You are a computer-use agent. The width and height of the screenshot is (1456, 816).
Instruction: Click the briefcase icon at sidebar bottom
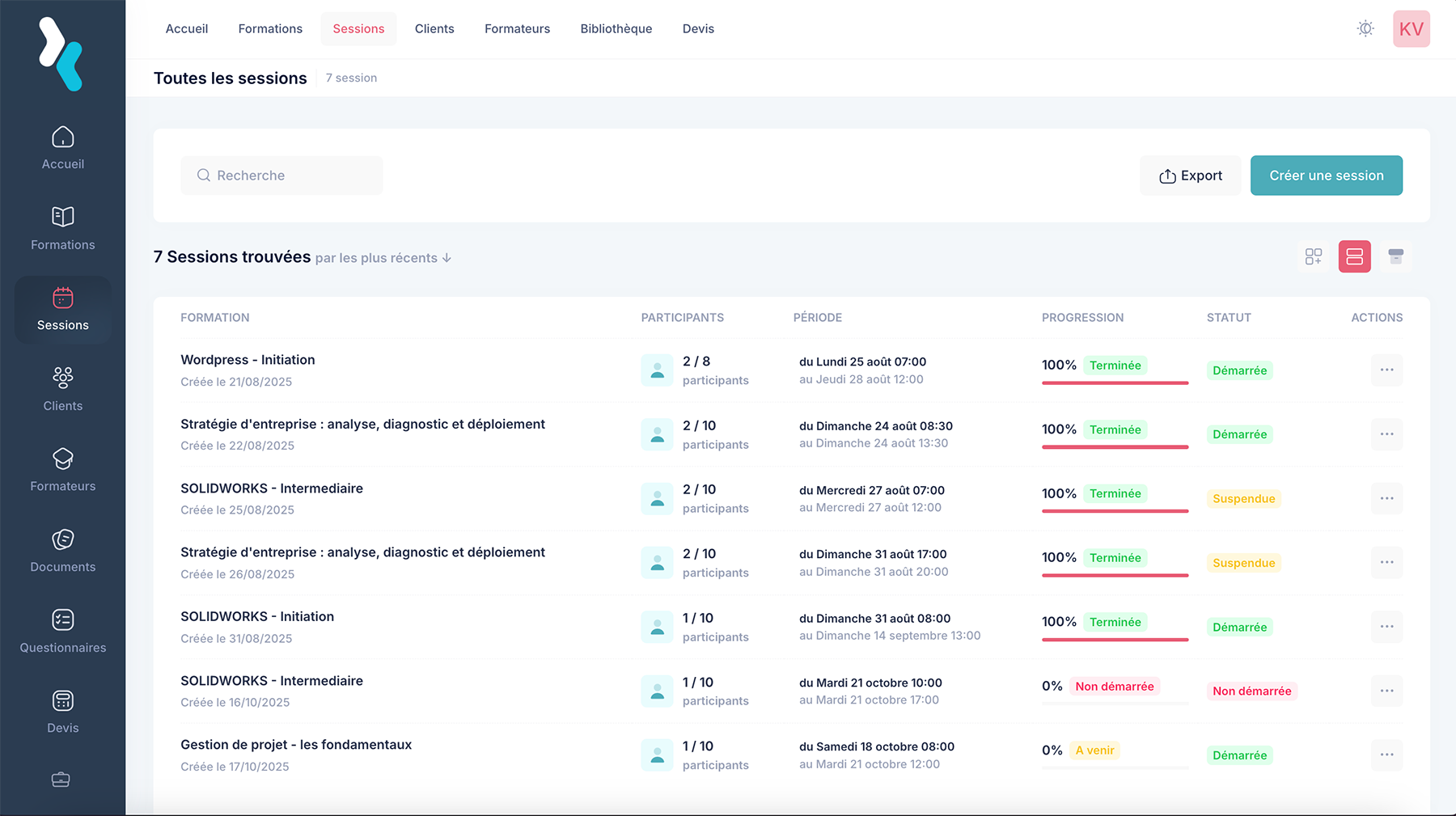[61, 780]
